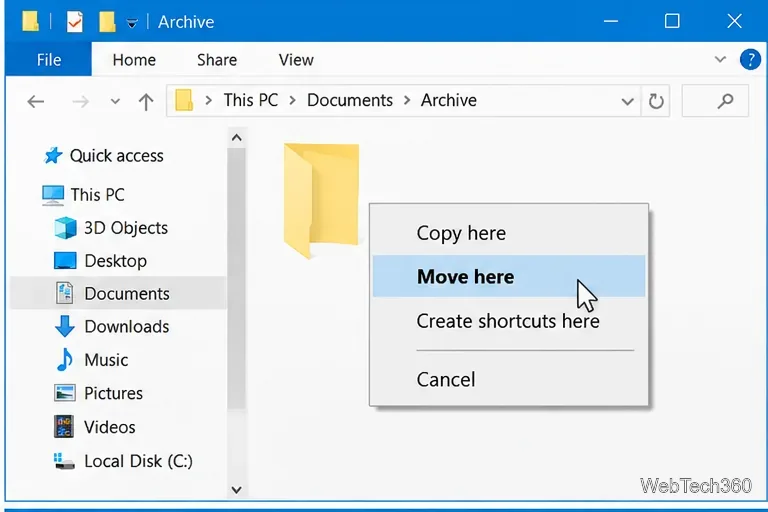Choose Create shortcuts here option

(x=509, y=321)
